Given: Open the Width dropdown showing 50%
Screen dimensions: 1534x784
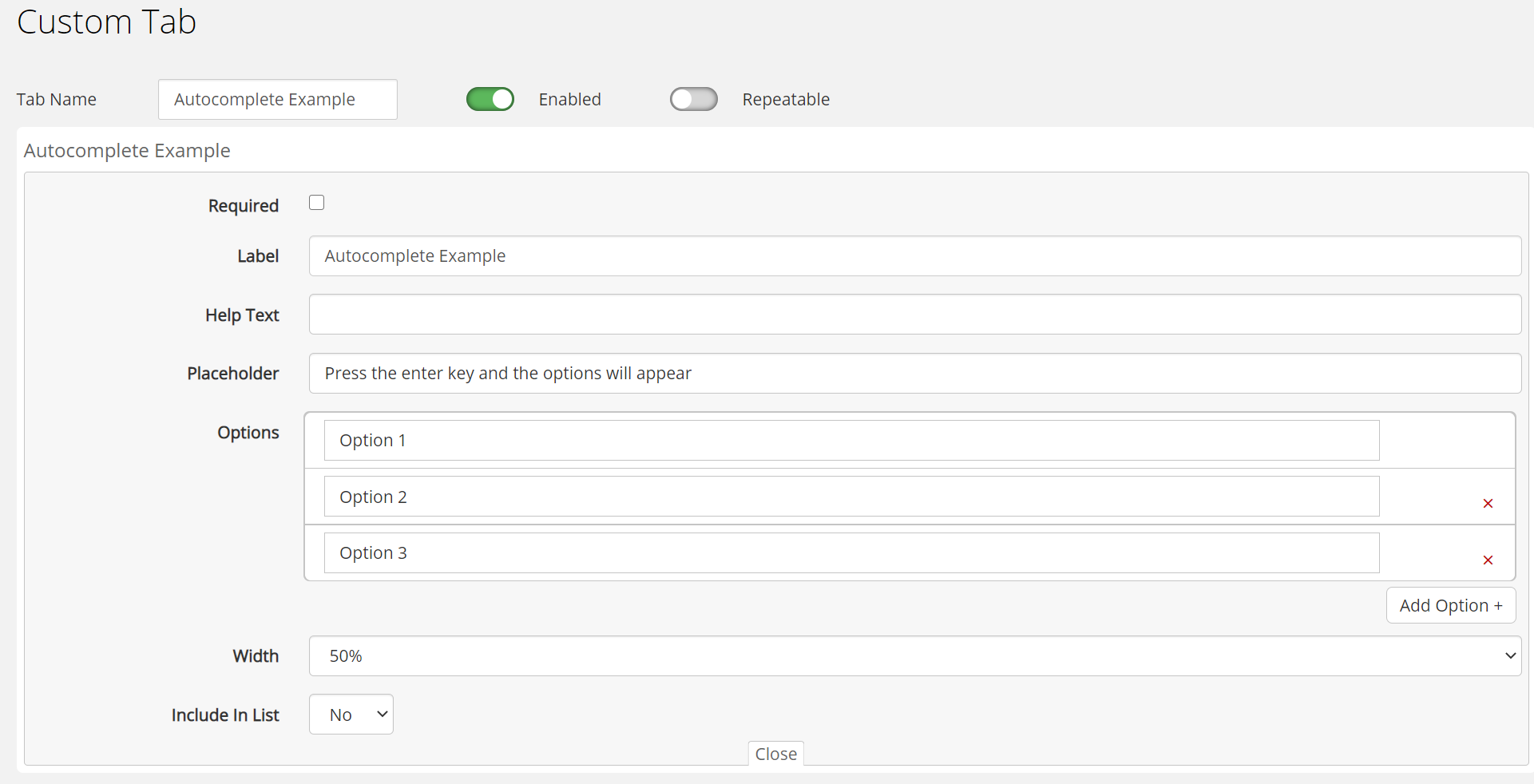Looking at the screenshot, I should (x=914, y=655).
